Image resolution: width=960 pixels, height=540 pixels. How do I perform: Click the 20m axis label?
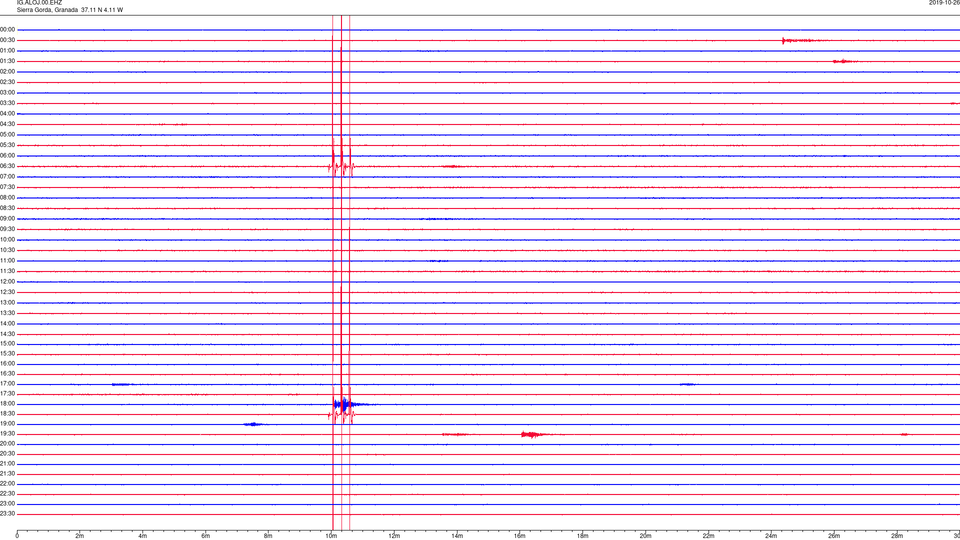[645, 536]
